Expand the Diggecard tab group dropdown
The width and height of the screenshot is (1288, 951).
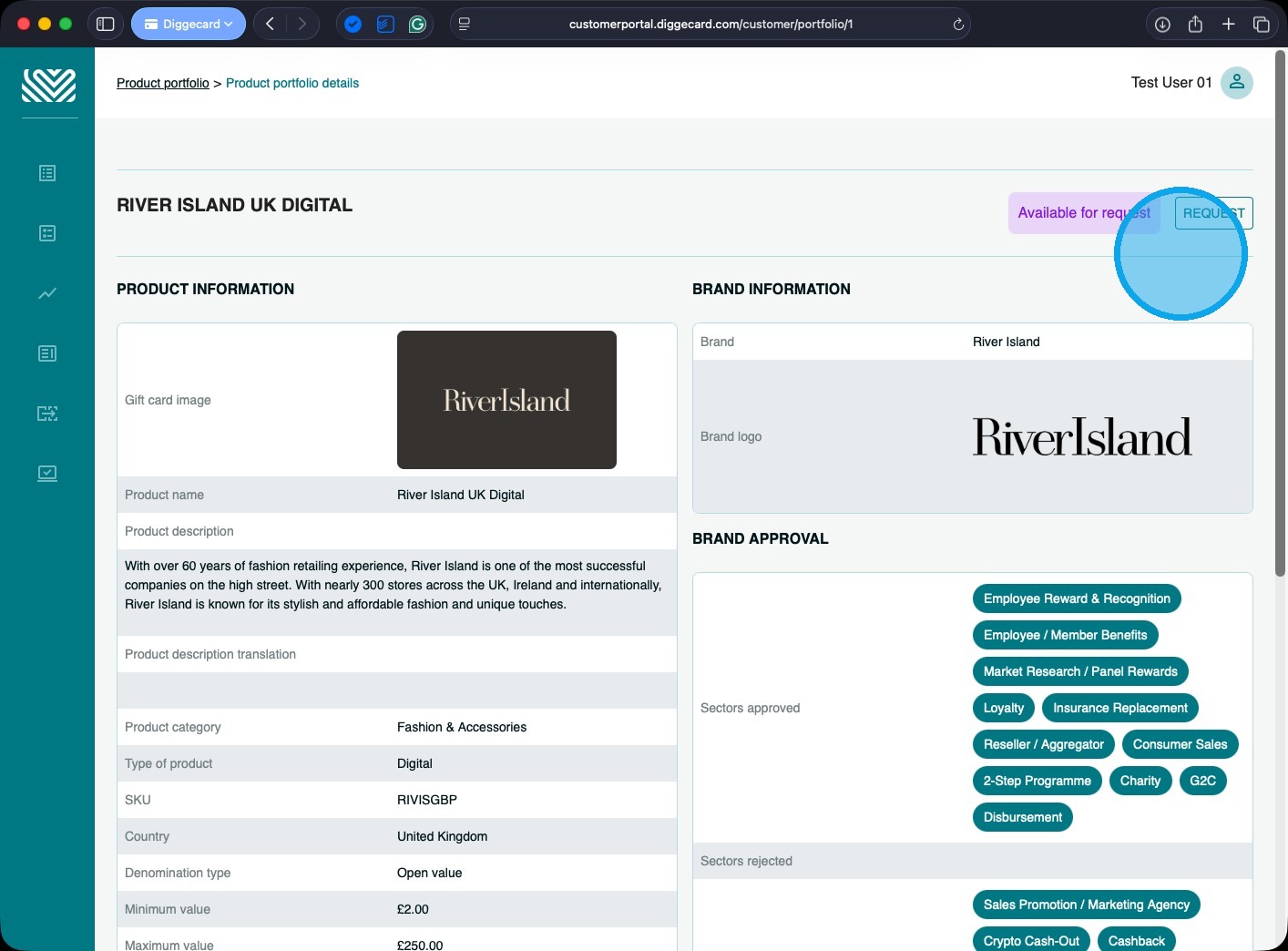click(x=189, y=24)
